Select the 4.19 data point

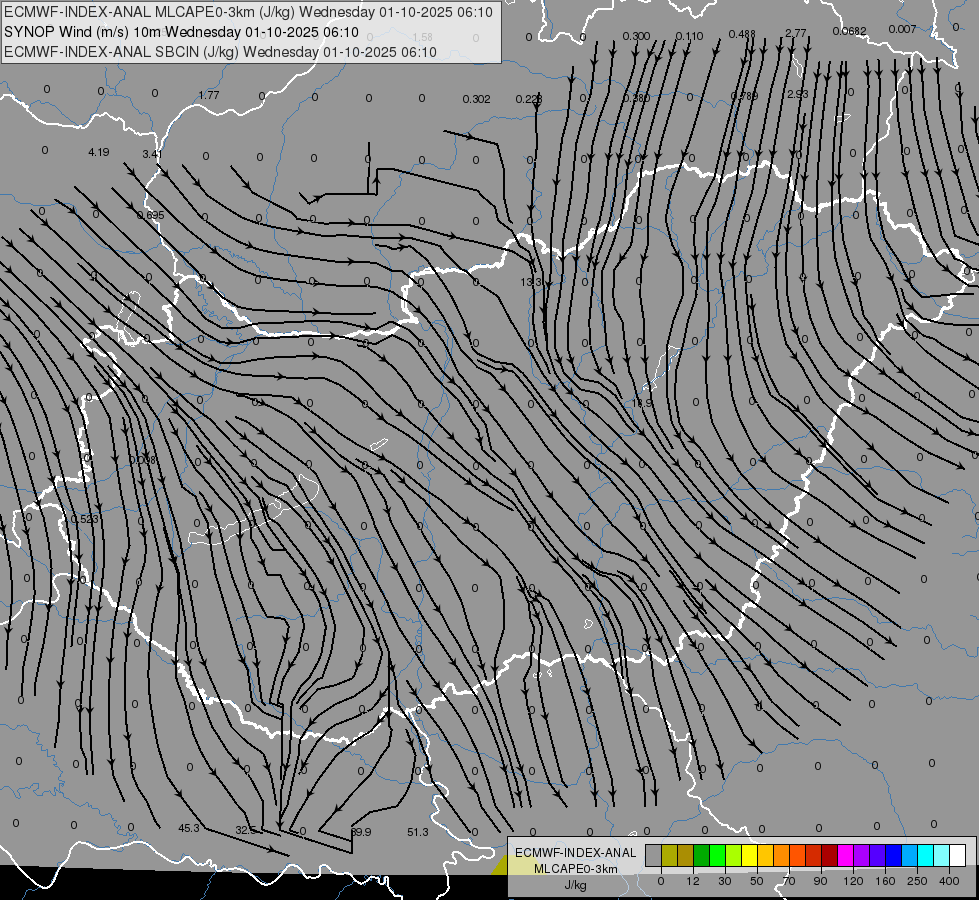98,152
